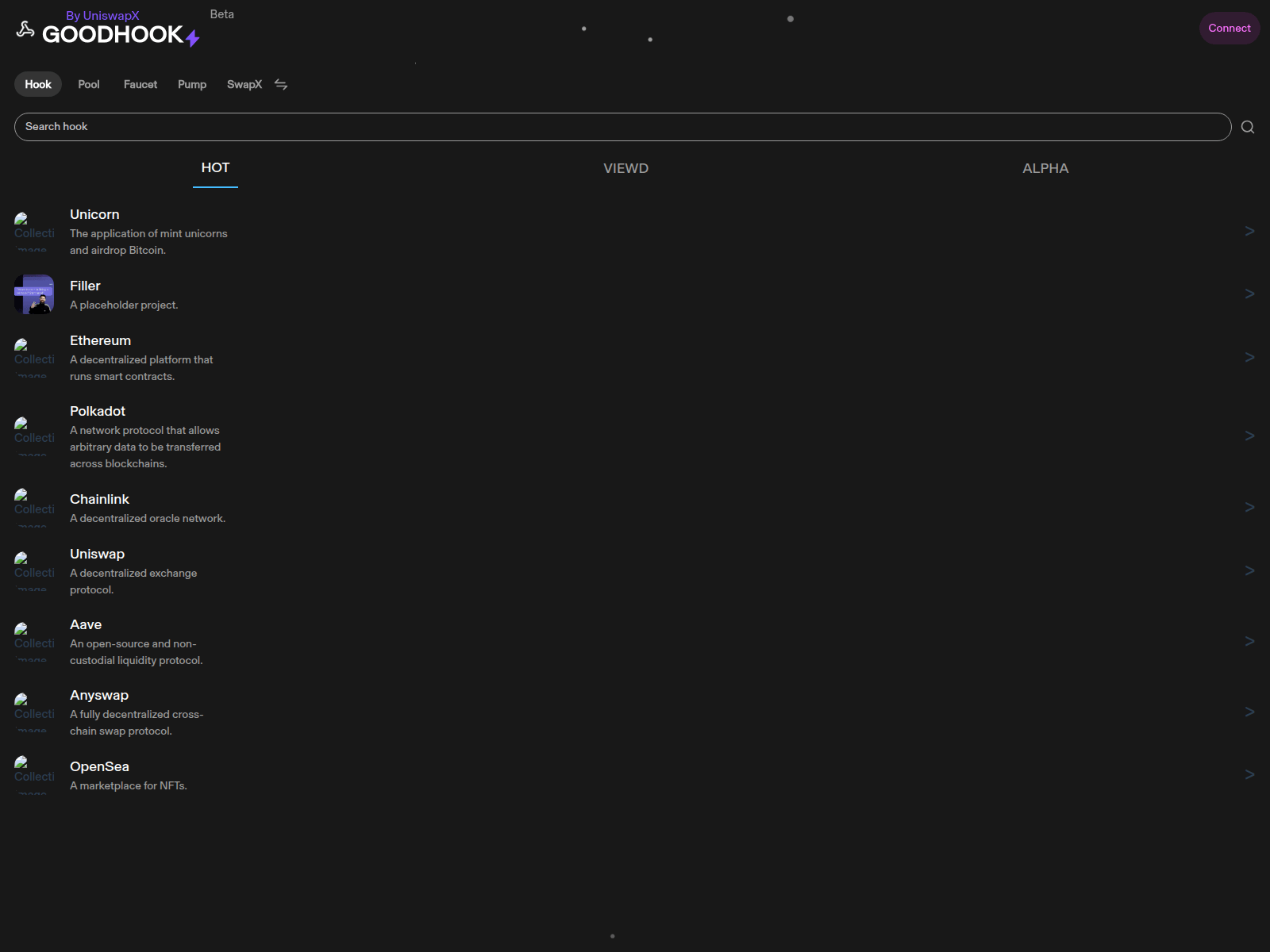This screenshot has height=952, width=1270.
Task: Switch to the VIEWD tab
Action: [x=626, y=168]
